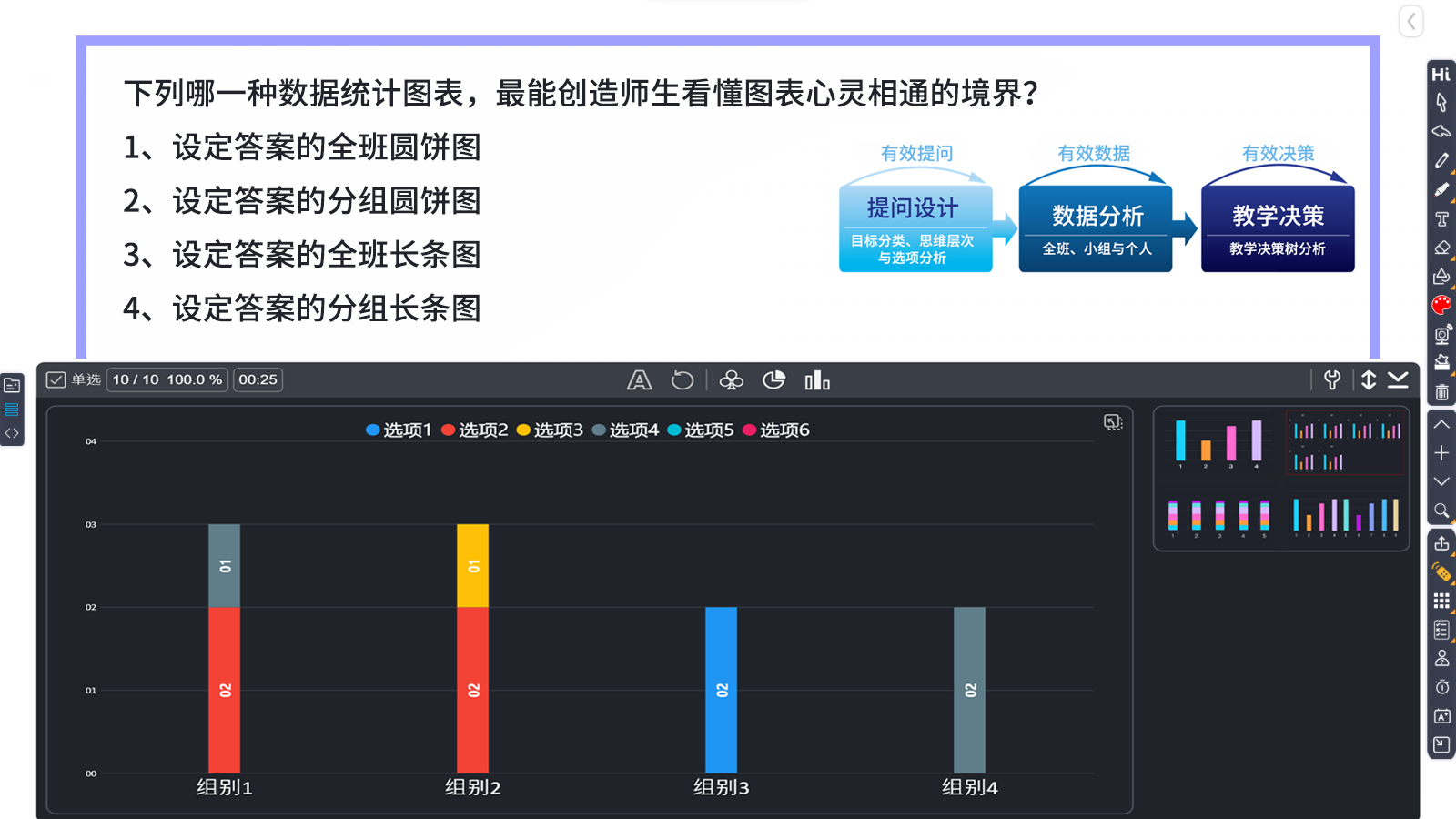Viewport: 1456px width, 819px height.
Task: Open the pie chart view
Action: (x=773, y=380)
